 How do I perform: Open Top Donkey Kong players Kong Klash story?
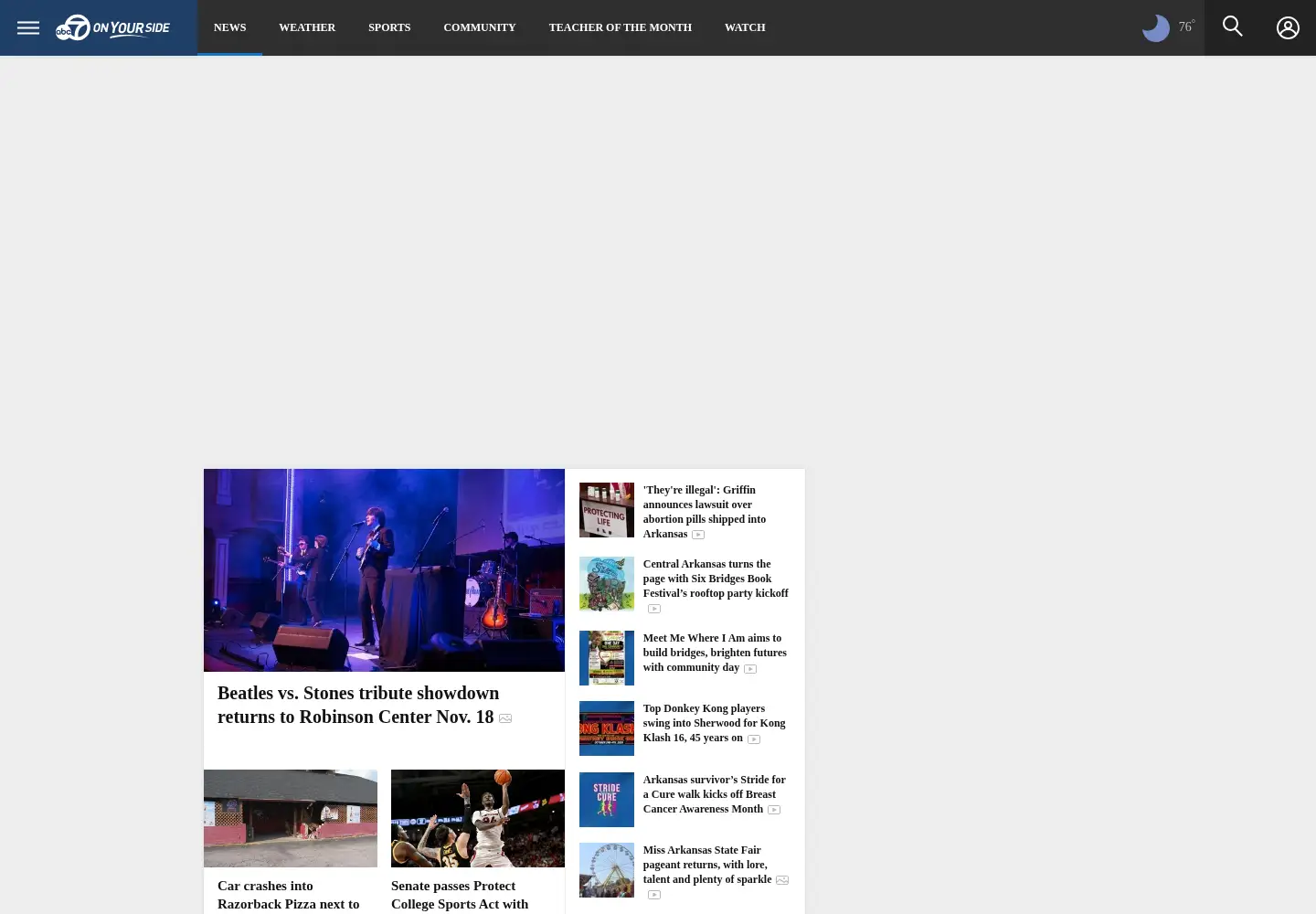(714, 723)
